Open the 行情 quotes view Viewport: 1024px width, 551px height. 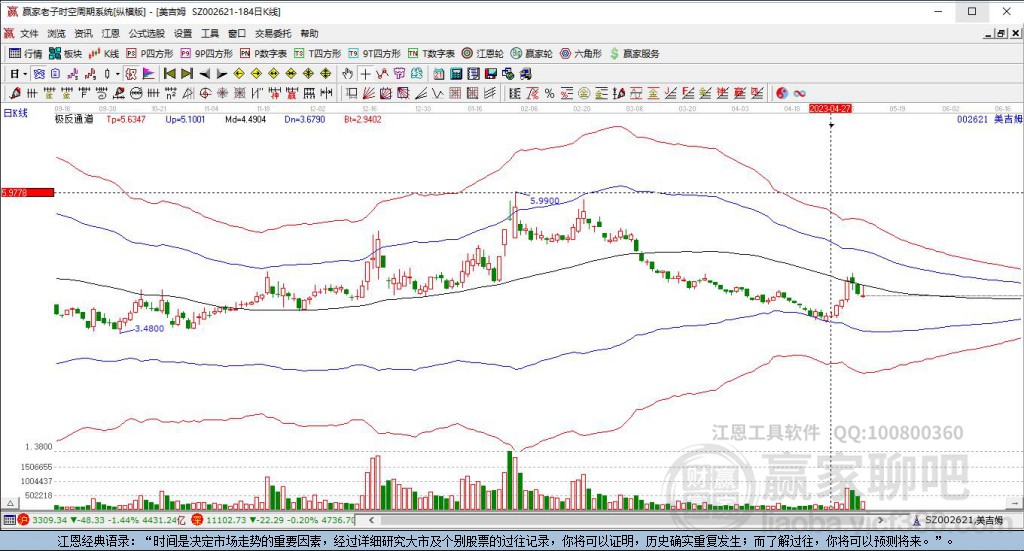pyautogui.click(x=25, y=54)
